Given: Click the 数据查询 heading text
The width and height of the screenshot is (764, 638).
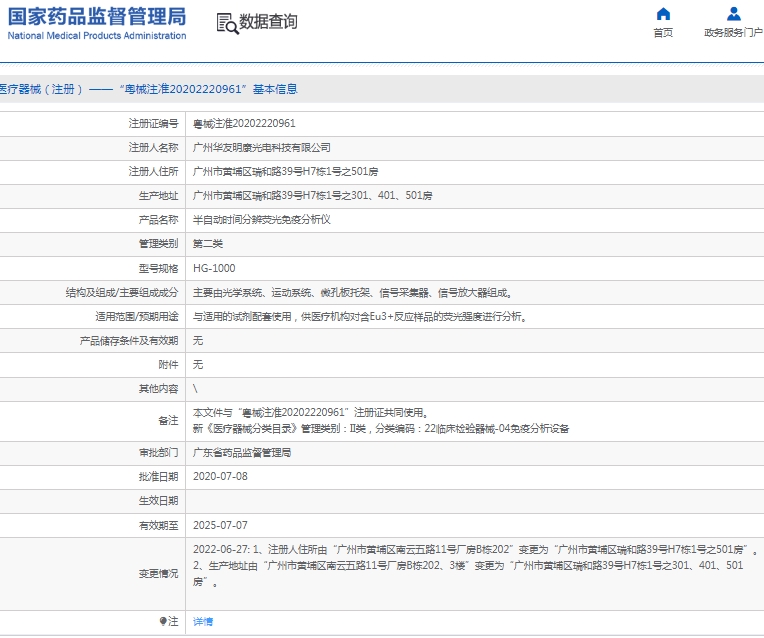Looking at the screenshot, I should tap(268, 21).
